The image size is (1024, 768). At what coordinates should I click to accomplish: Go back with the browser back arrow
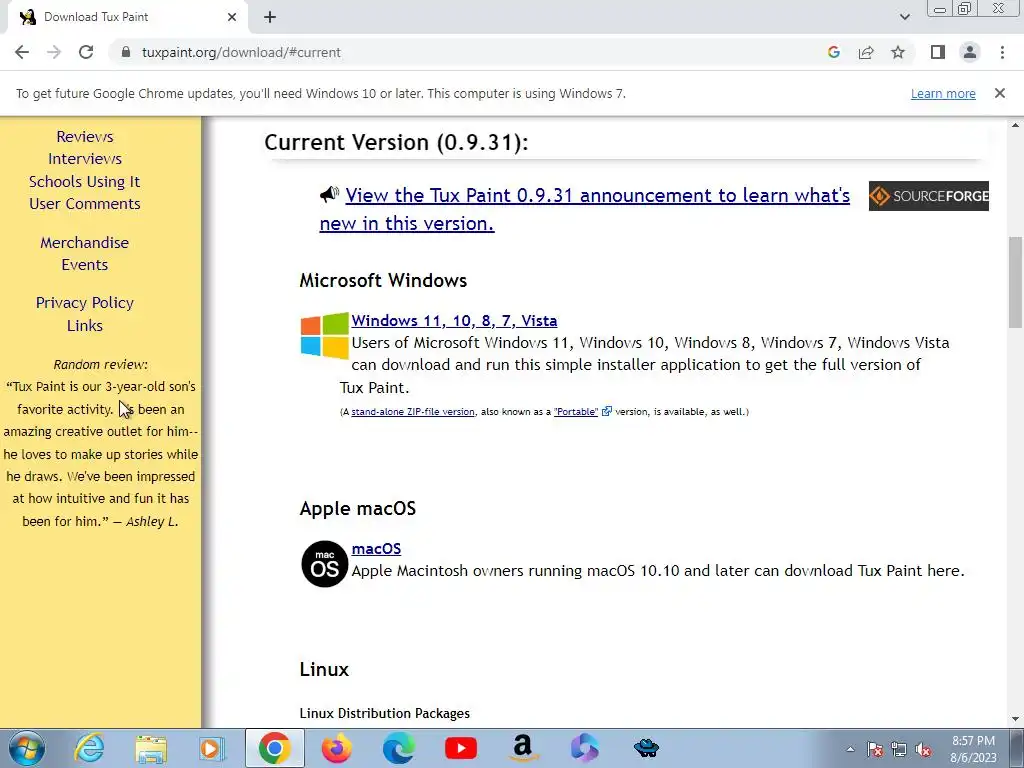pos(22,52)
